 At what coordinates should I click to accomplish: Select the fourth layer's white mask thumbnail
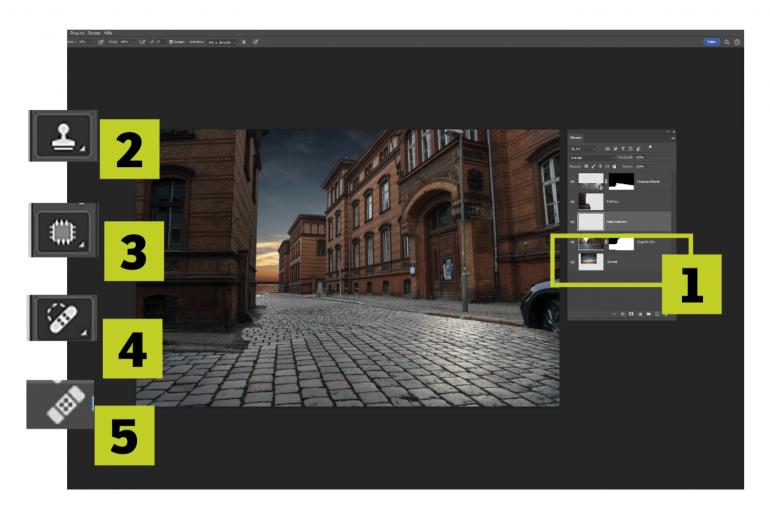621,243
